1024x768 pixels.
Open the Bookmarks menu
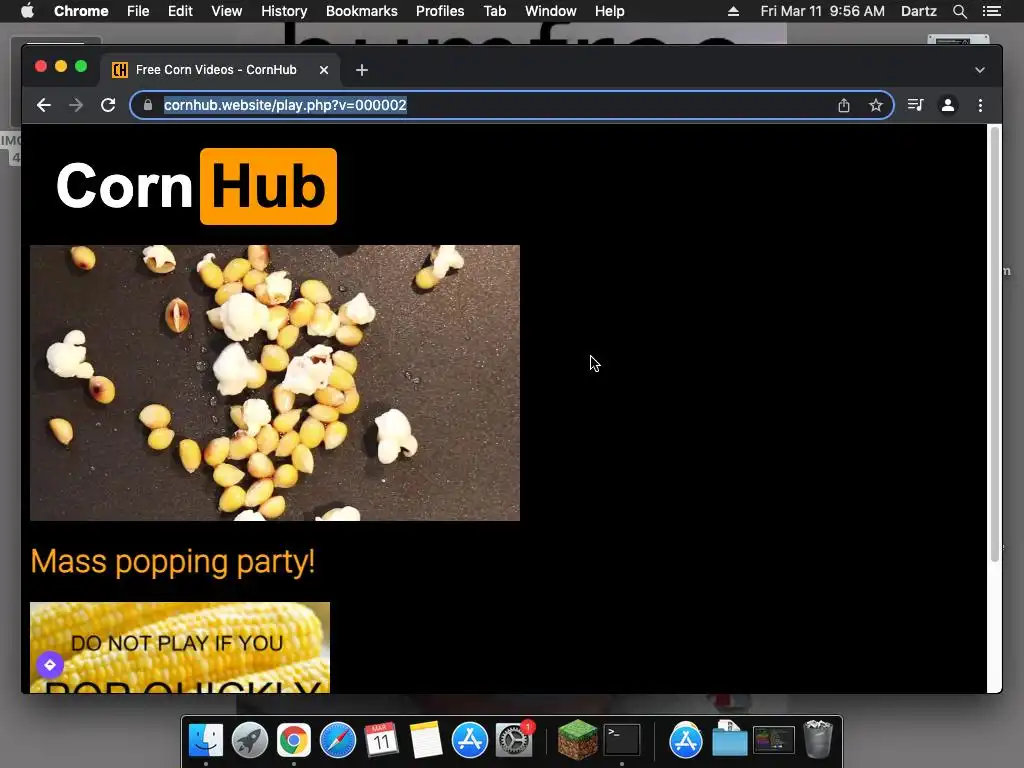point(362,11)
